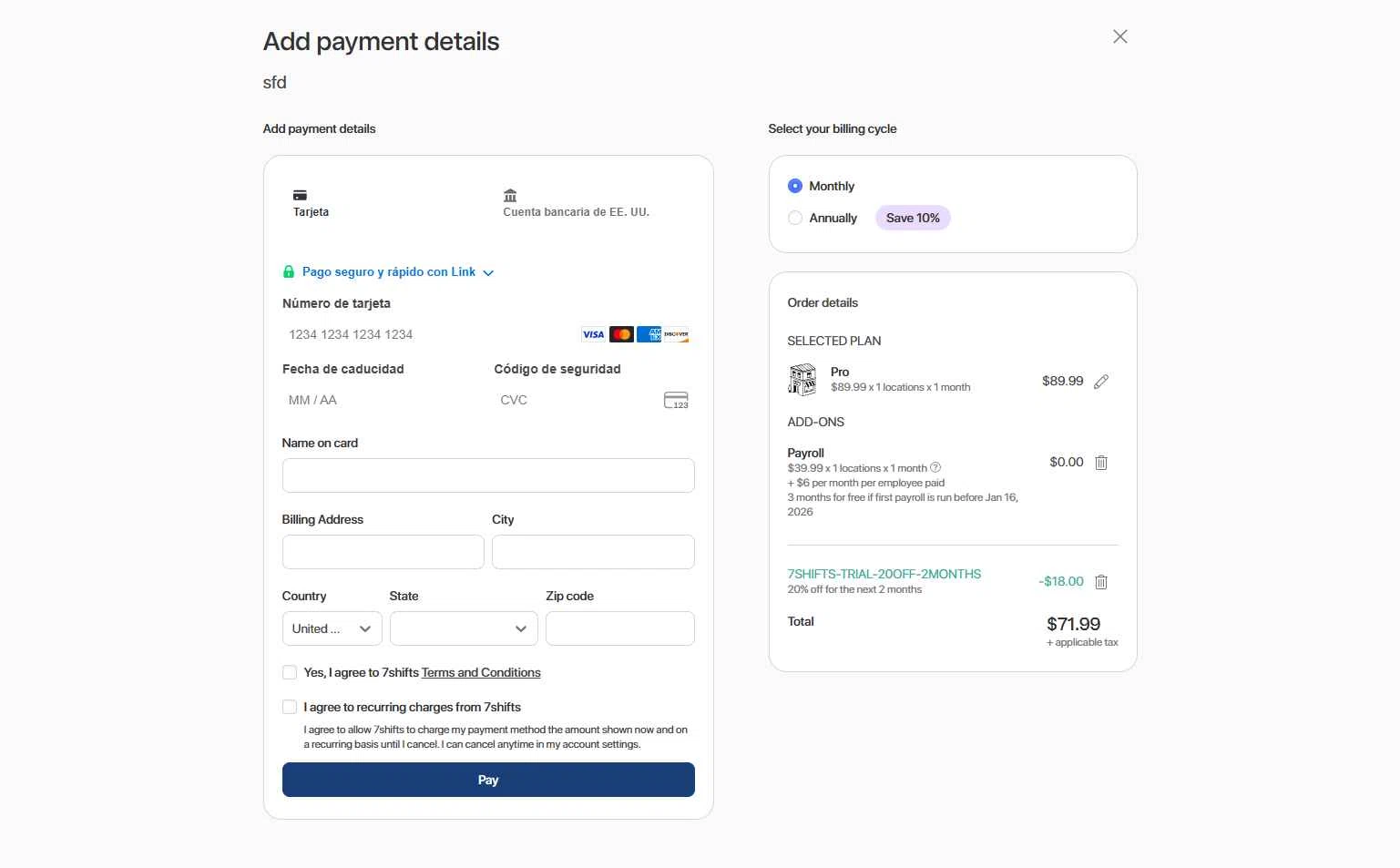The width and height of the screenshot is (1400, 868).
Task: Click the '+ applicable tax' note
Action: click(x=1082, y=642)
